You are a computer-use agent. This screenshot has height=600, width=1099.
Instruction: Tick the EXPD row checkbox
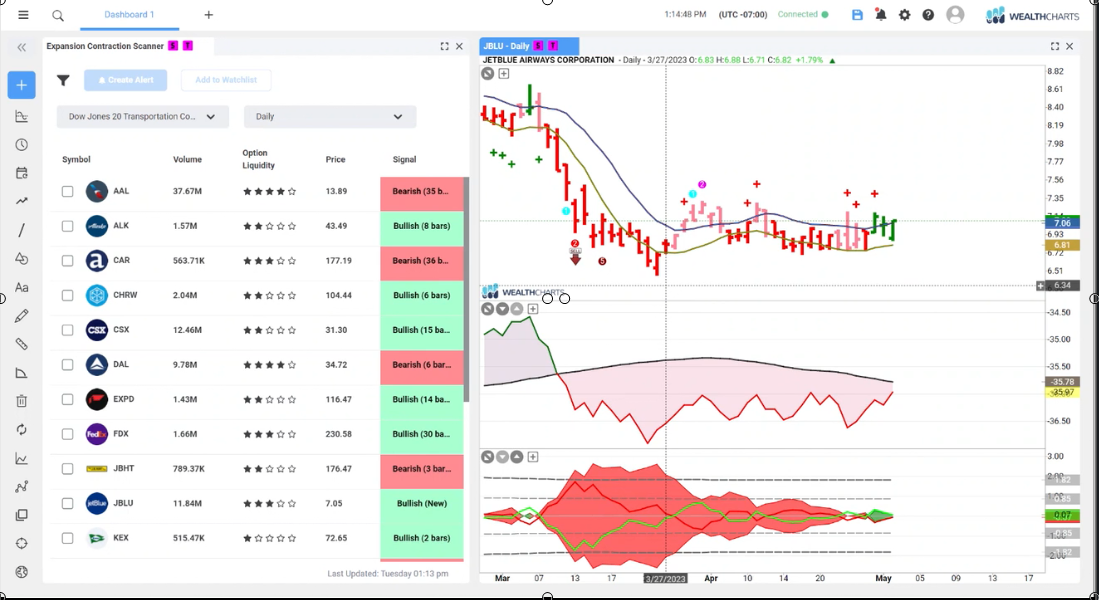(67, 400)
